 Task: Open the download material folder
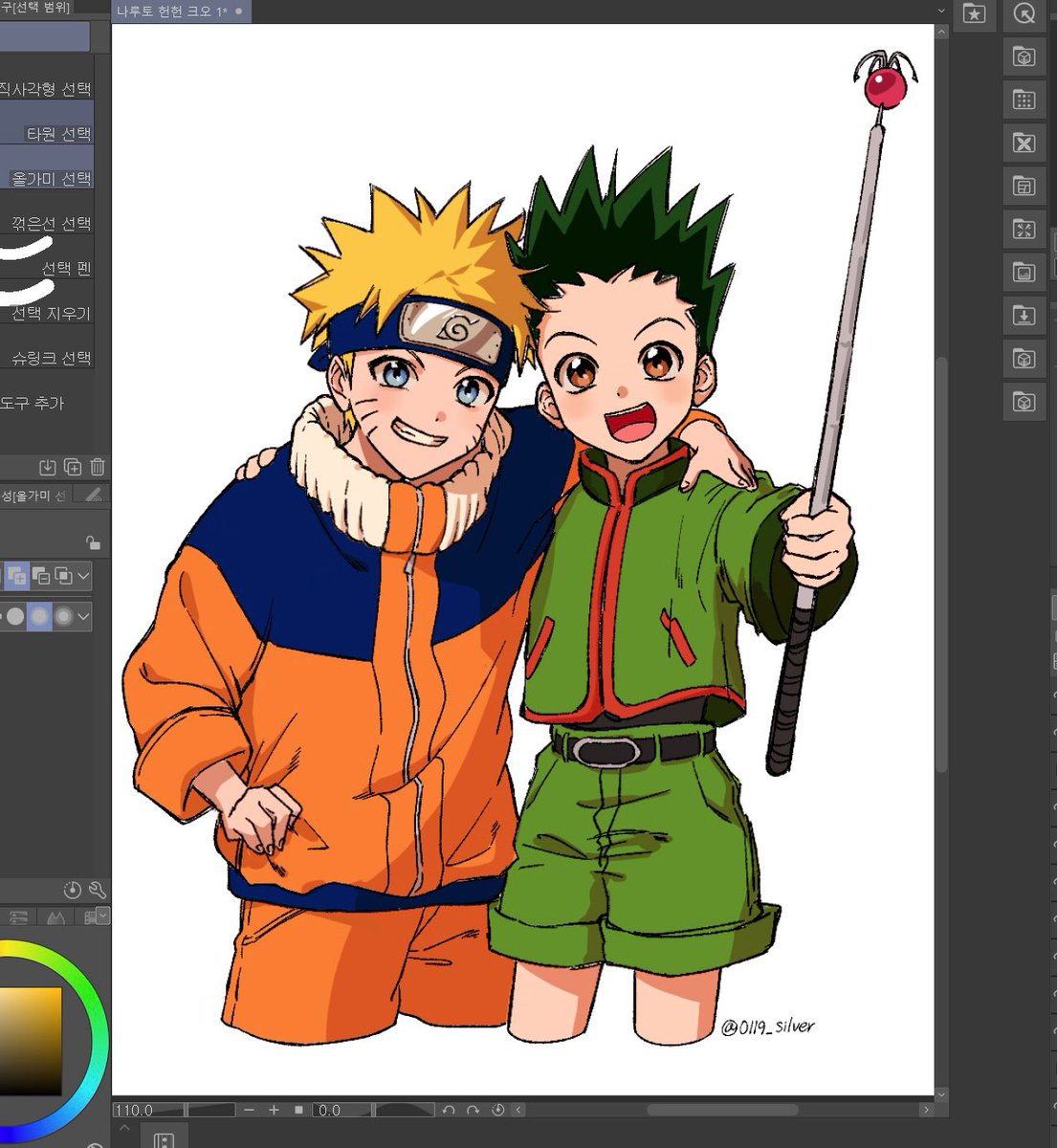(1024, 316)
